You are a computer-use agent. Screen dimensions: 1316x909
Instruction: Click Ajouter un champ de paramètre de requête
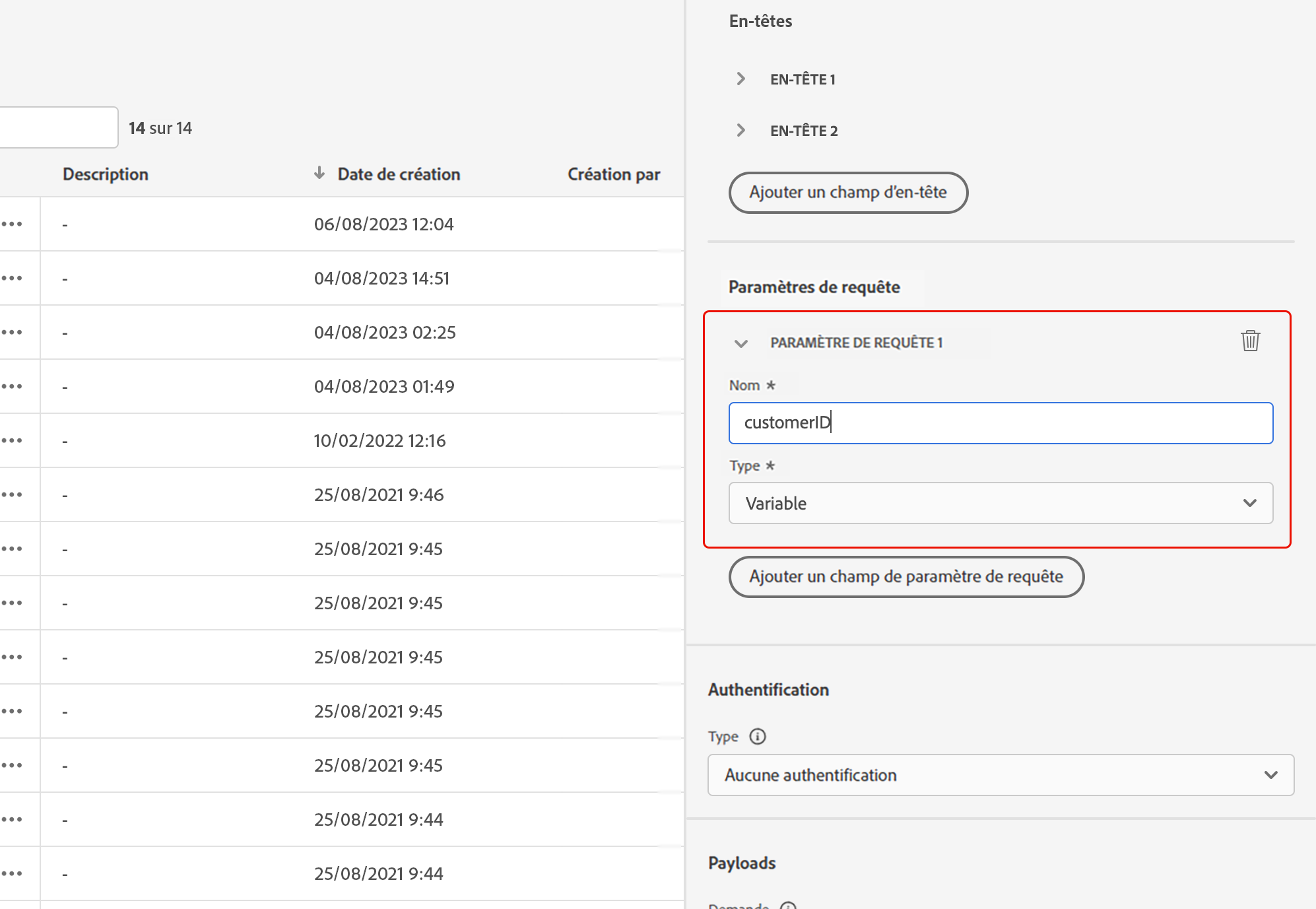pyautogui.click(x=905, y=577)
